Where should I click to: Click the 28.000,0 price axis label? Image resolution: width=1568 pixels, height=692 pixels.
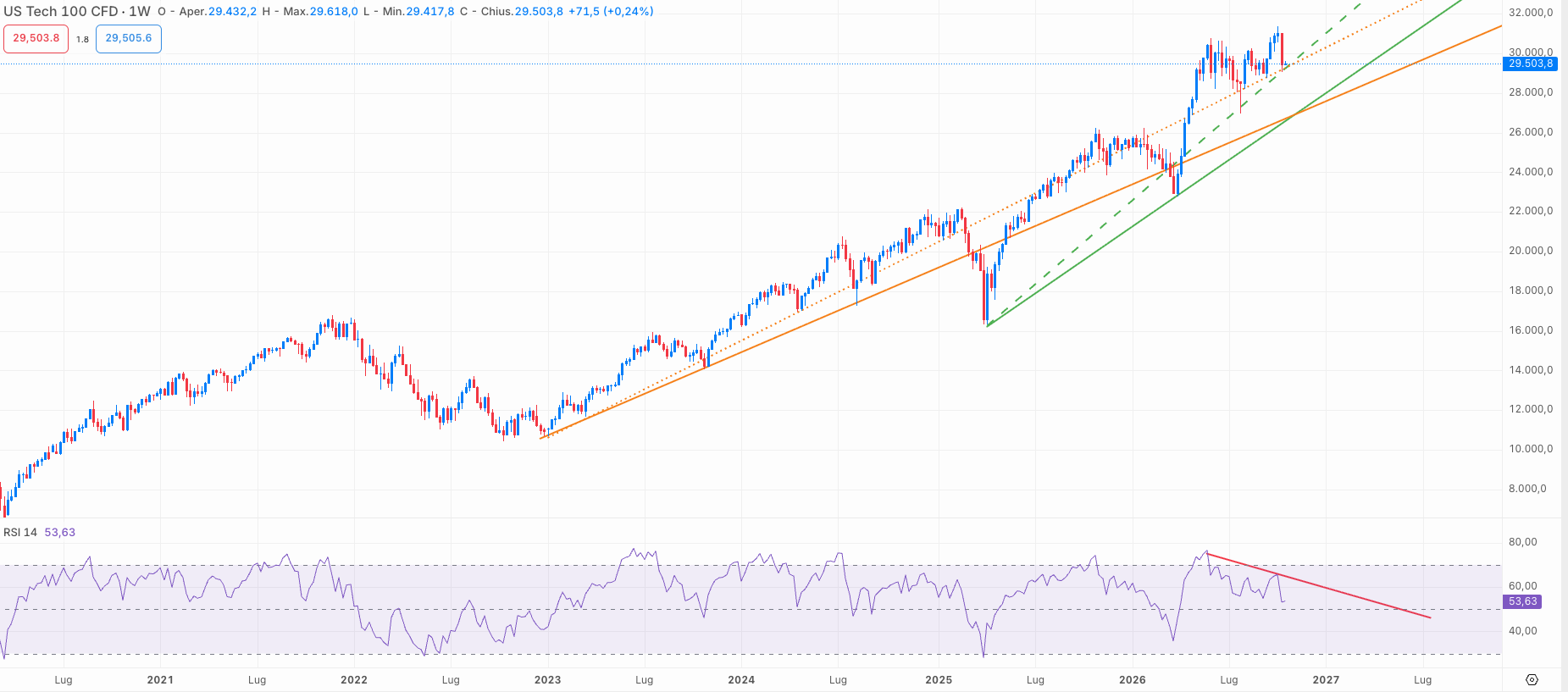point(1531,92)
